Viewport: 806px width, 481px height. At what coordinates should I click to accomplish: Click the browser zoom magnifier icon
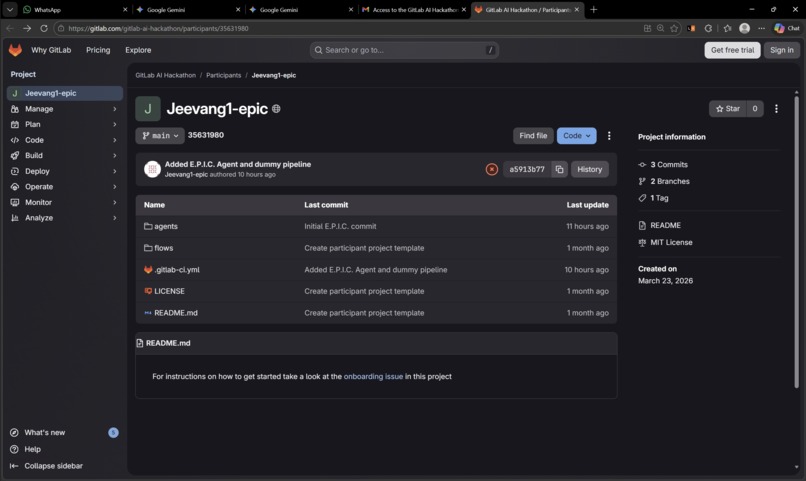(661, 28)
